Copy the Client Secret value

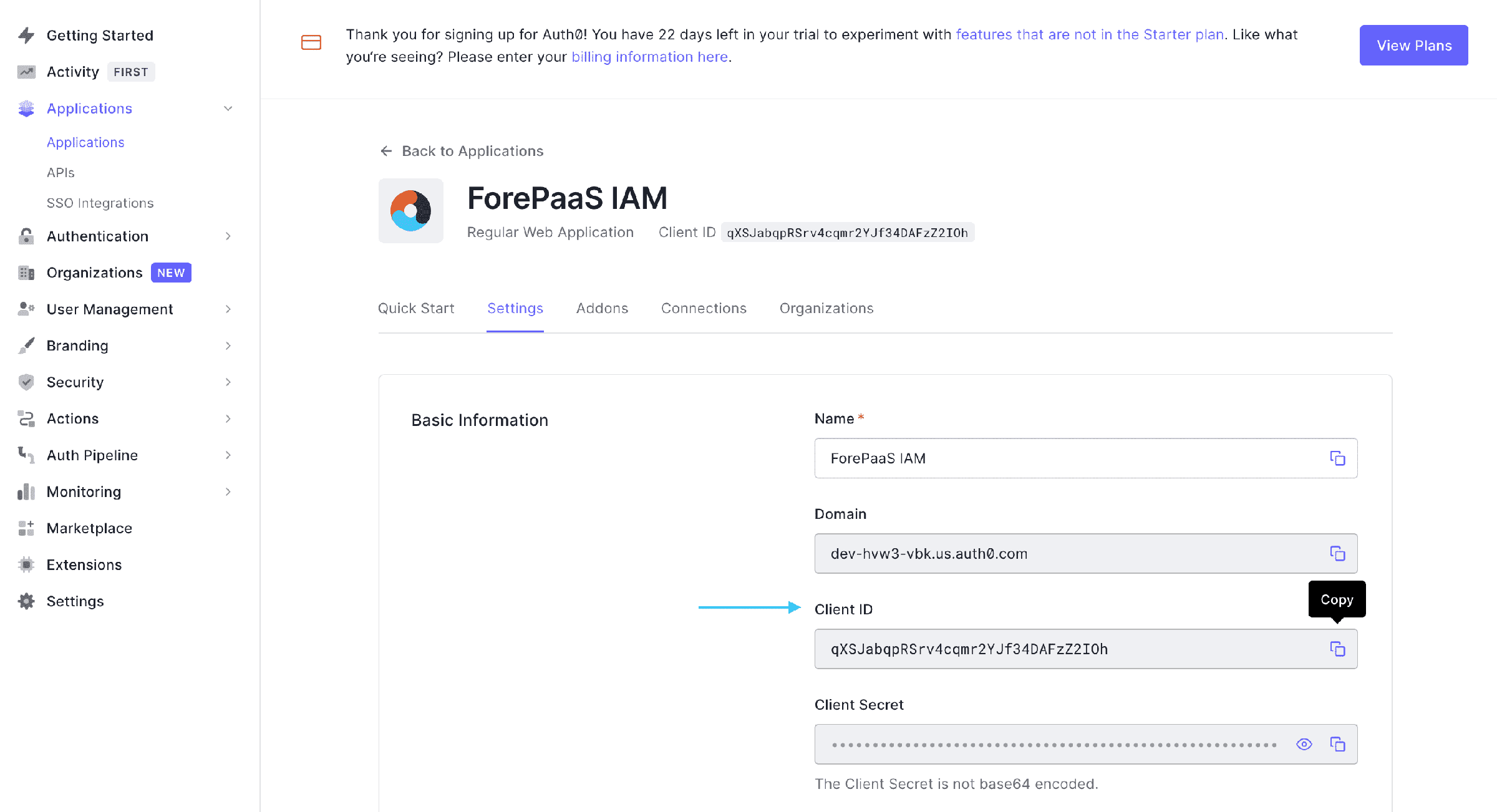click(1337, 744)
